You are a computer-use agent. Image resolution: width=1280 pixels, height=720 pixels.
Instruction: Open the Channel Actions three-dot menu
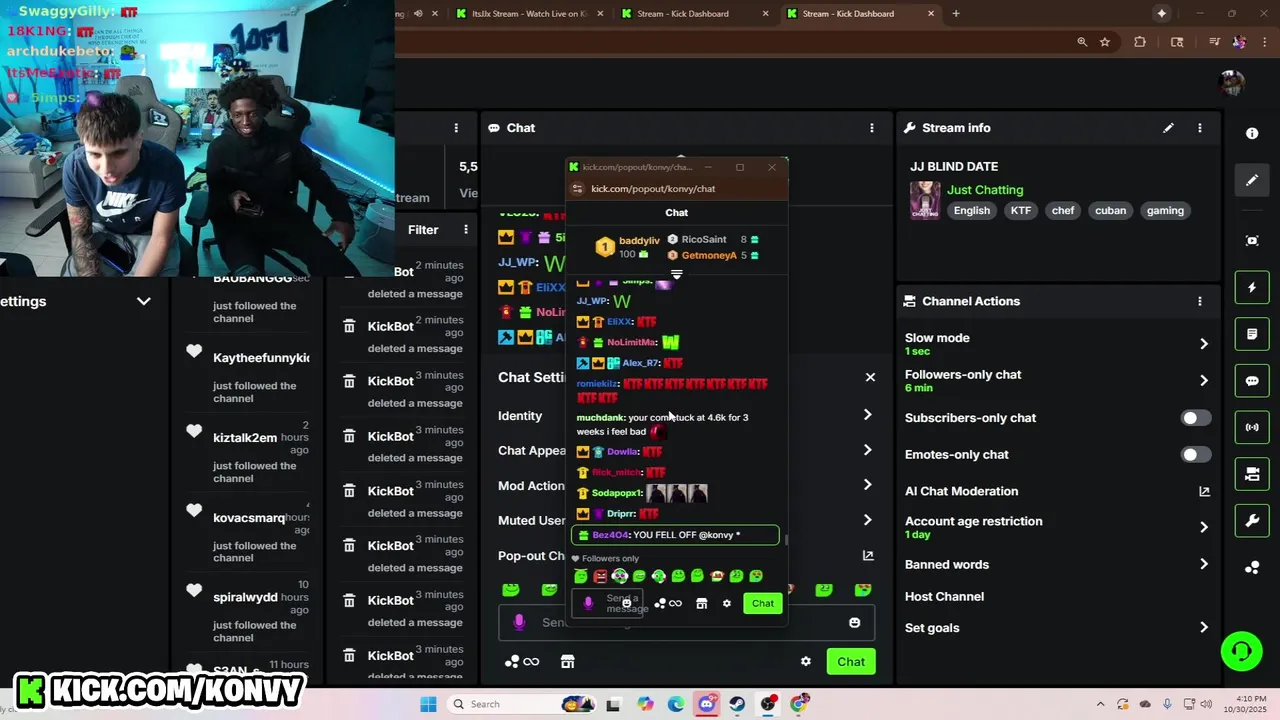(x=1200, y=301)
